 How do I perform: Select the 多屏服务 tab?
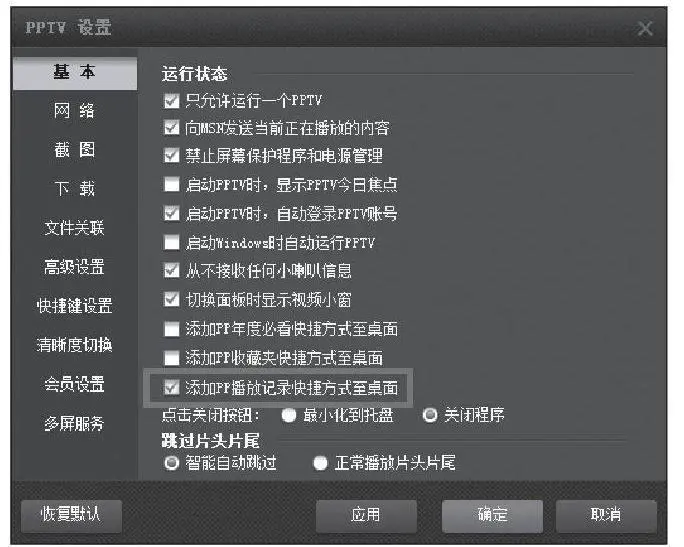tap(75, 423)
